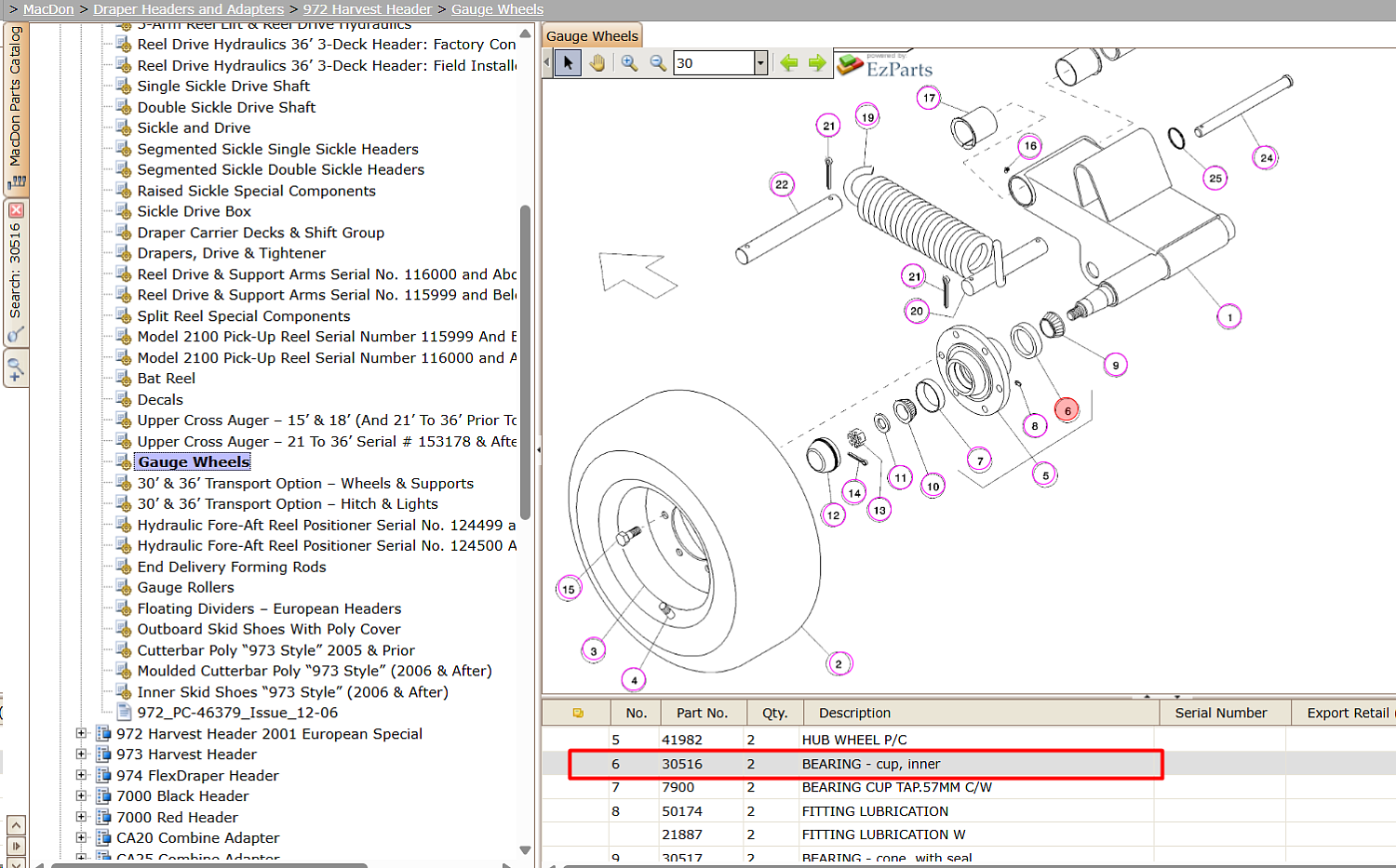Viewport: 1396px width, 868px height.
Task: Go to next diagram with green right arrow
Action: tap(817, 62)
